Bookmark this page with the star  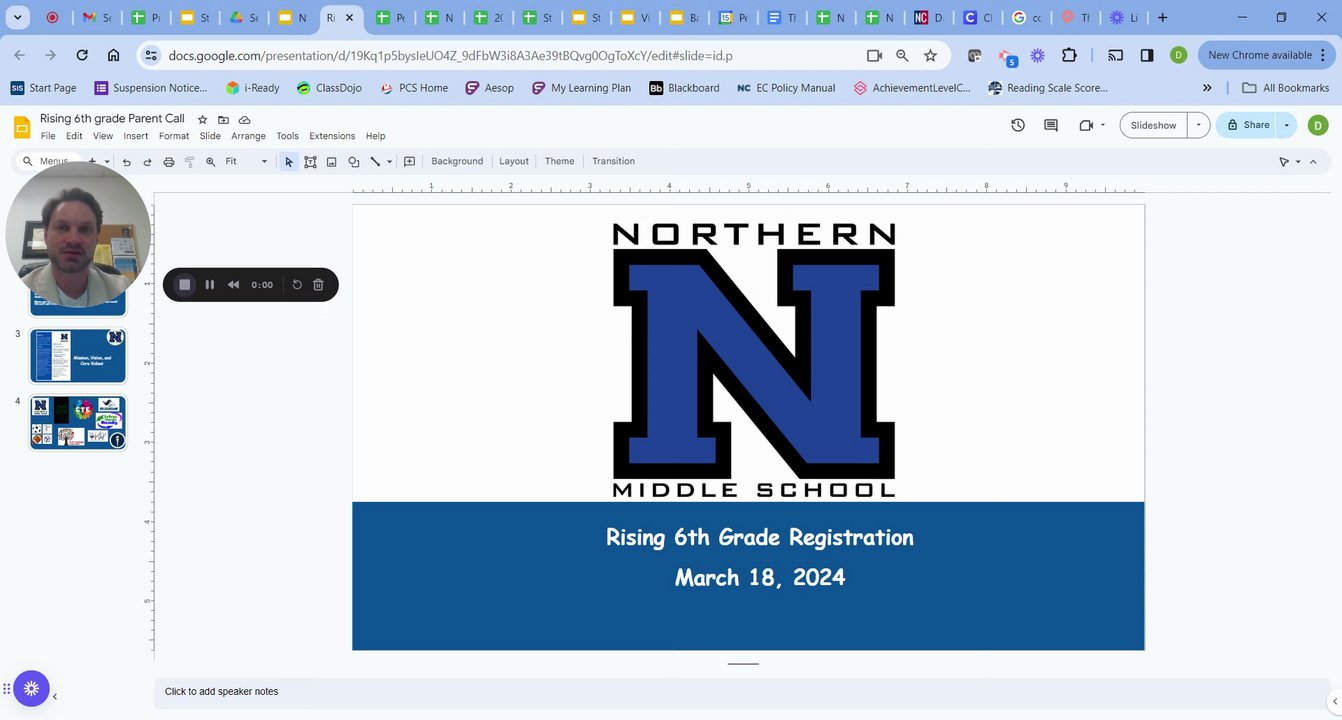point(931,56)
